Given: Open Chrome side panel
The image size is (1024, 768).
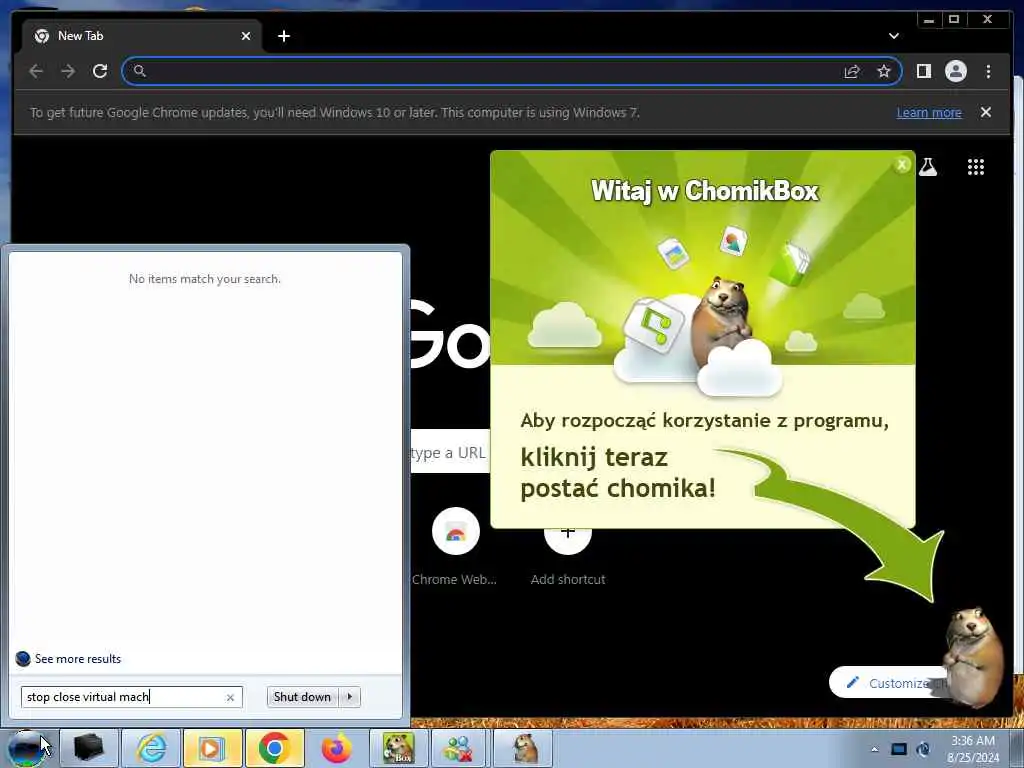Looking at the screenshot, I should [923, 71].
